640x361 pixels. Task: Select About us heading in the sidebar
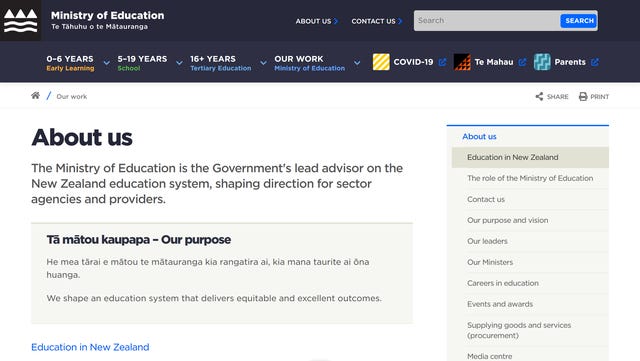[479, 136]
